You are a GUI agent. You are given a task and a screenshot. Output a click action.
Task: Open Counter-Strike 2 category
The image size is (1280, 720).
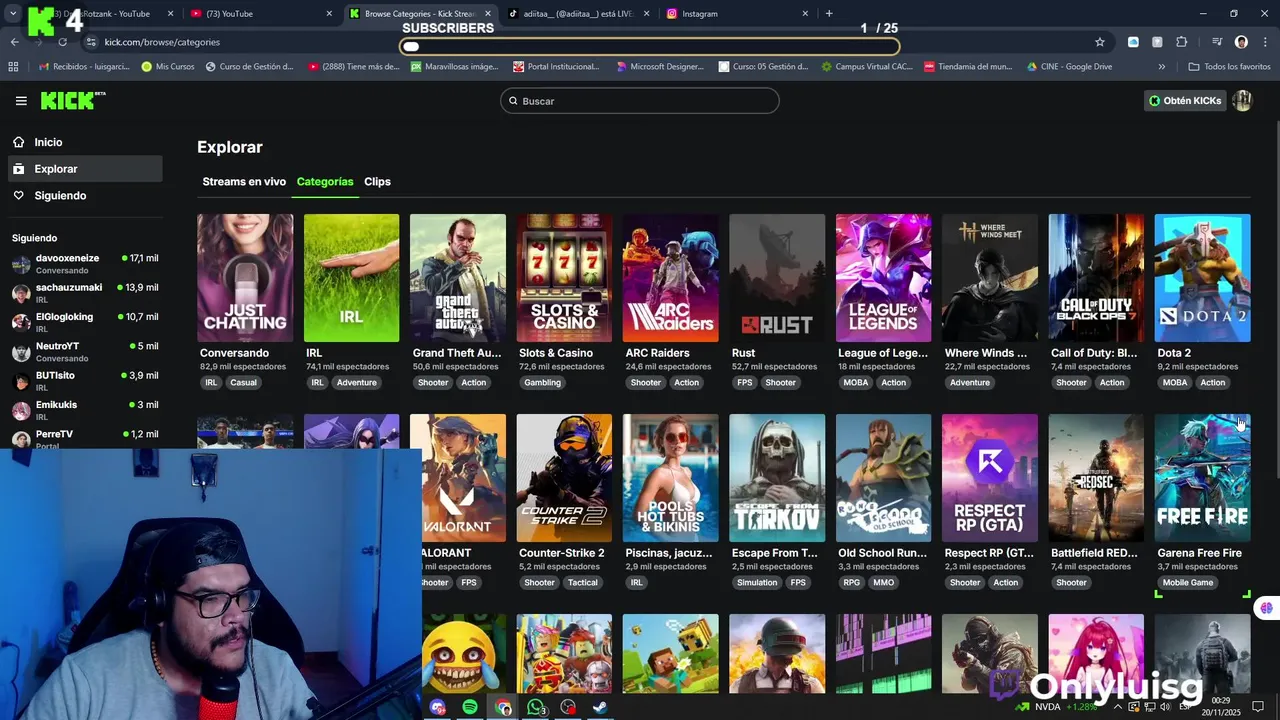pos(564,478)
